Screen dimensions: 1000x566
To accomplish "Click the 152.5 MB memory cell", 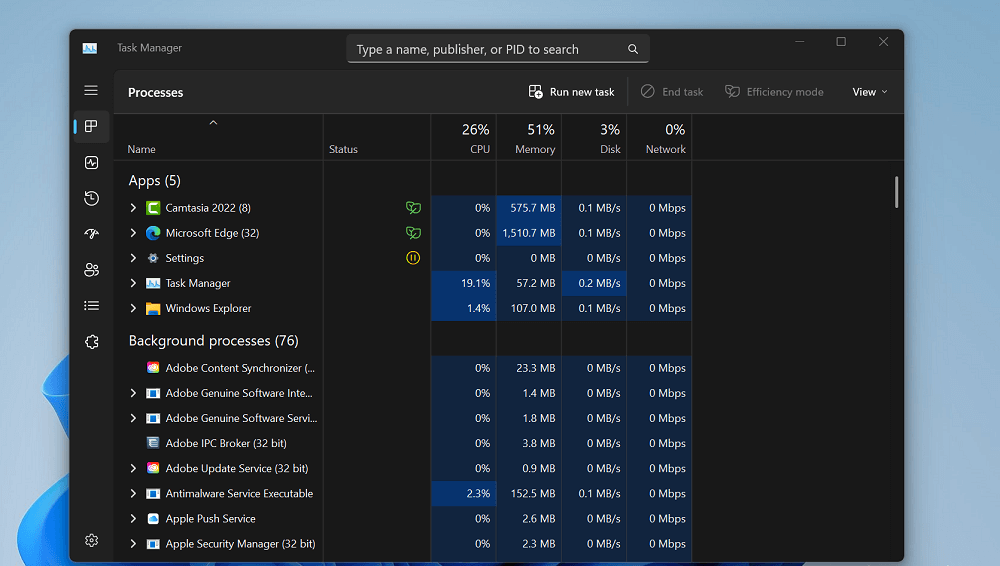I will pyautogui.click(x=529, y=493).
